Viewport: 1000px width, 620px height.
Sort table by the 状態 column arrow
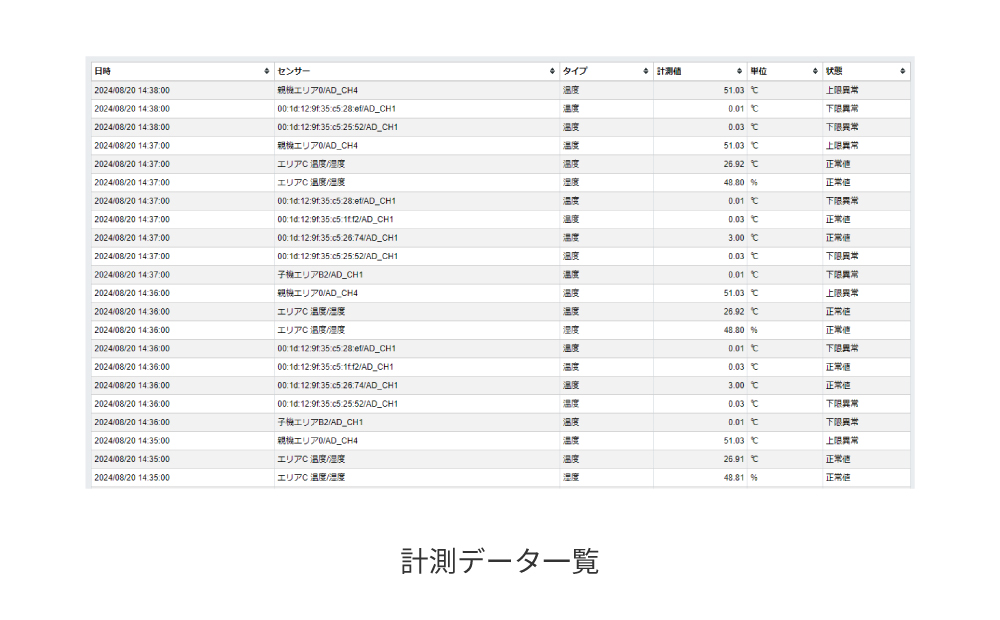[902, 71]
